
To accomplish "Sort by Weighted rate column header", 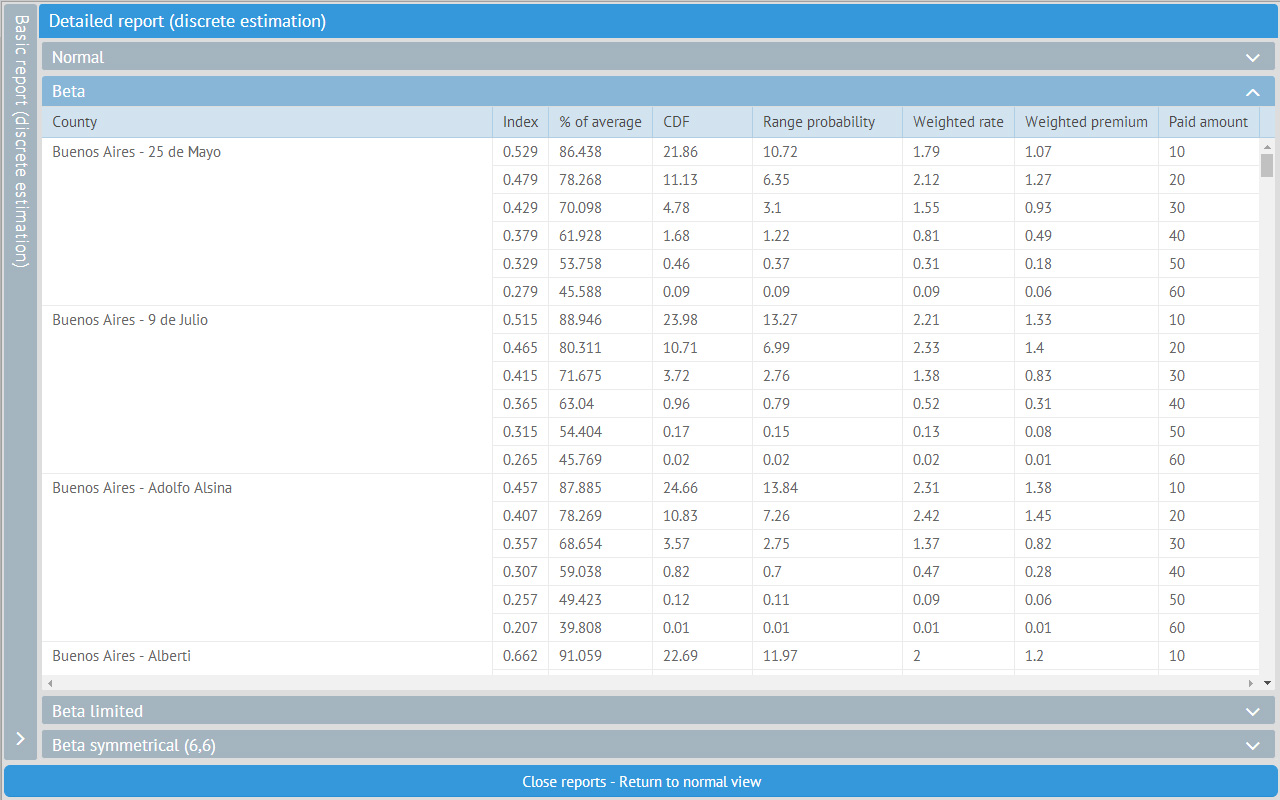I will (x=959, y=122).
